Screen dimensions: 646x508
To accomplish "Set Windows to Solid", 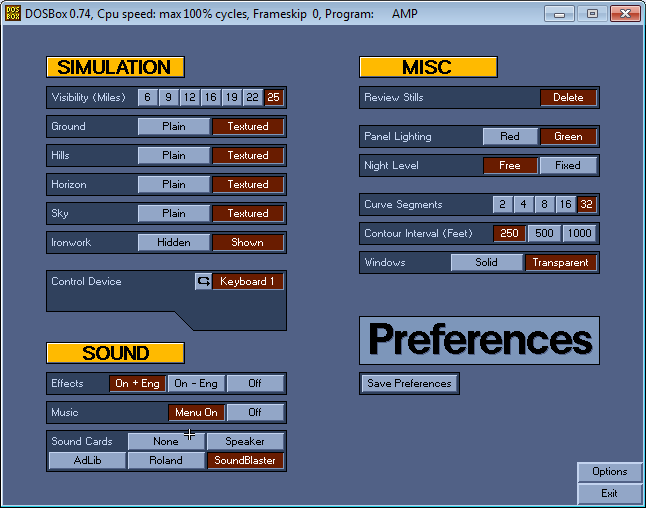I will point(487,263).
